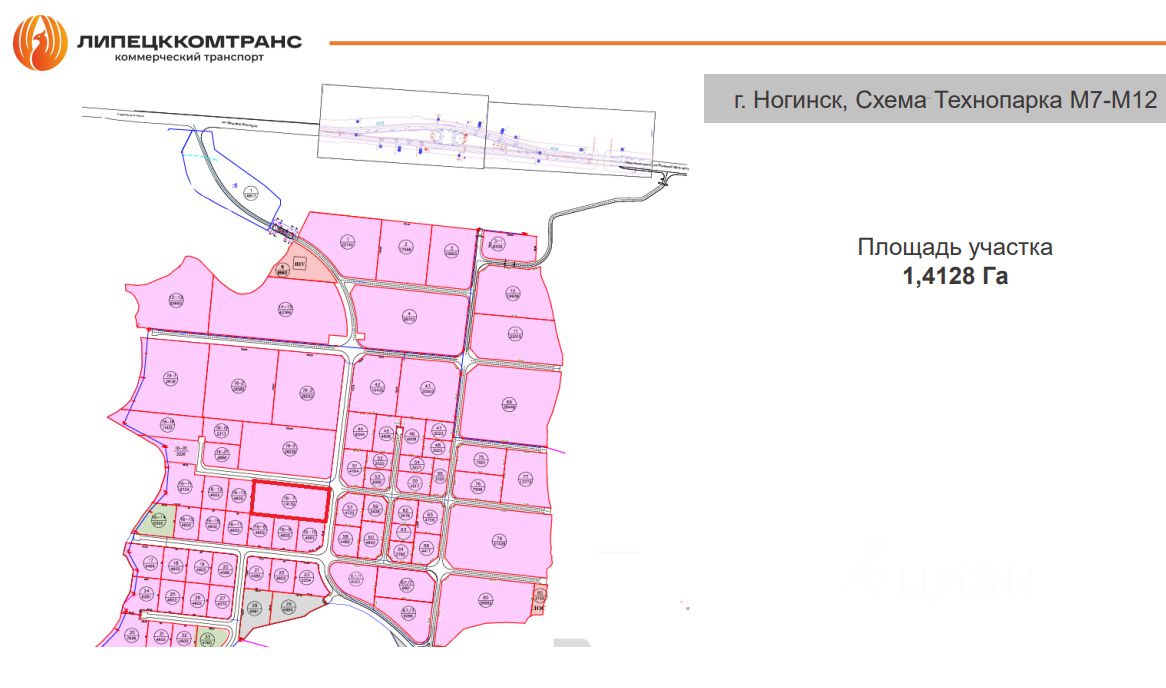This screenshot has height=688, width=1166.
Task: Click the 'Площадь участка' label
Action: pyautogui.click(x=955, y=247)
